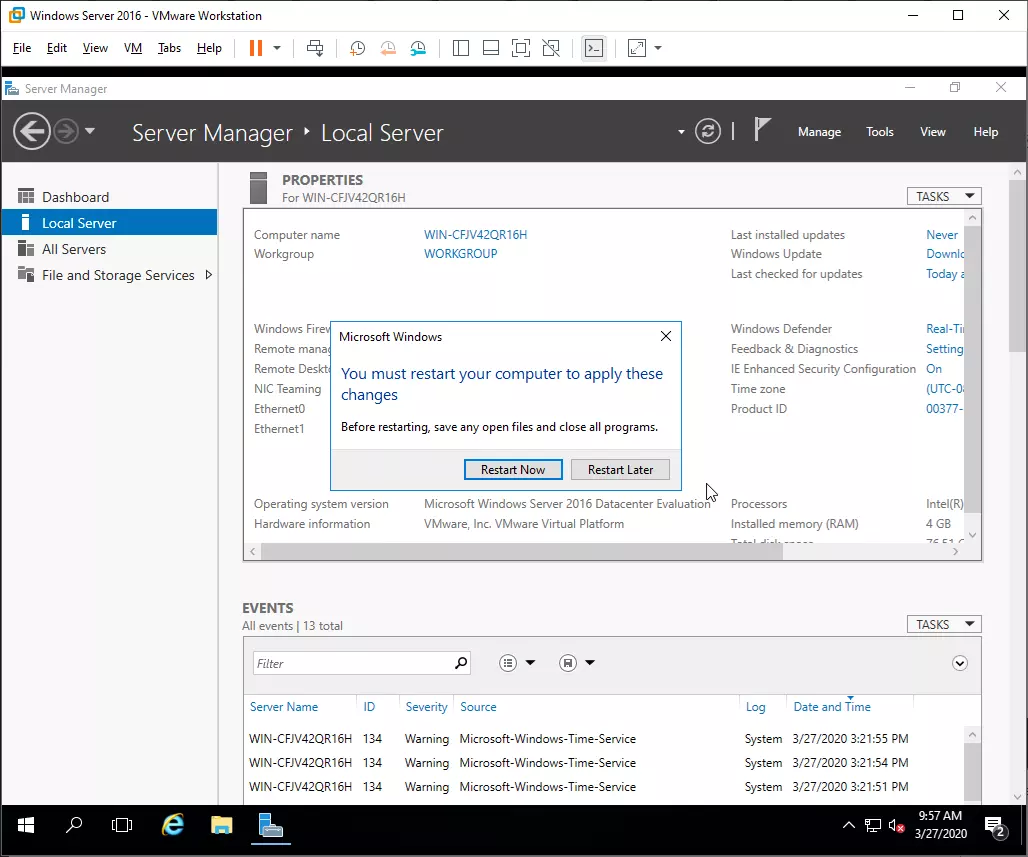The width and height of the screenshot is (1028, 857).
Task: Launch Internet Explorer from taskbar
Action: coord(173,826)
